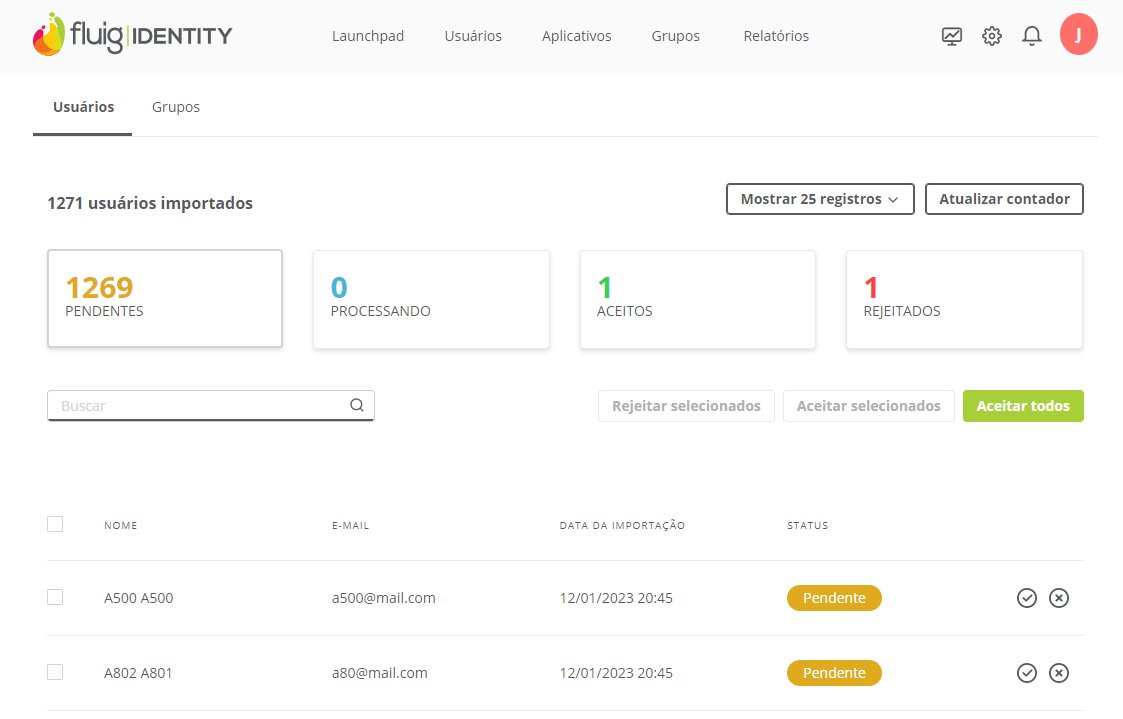This screenshot has width=1123, height=719.
Task: Click the Aceitar todos button
Action: [x=1023, y=406]
